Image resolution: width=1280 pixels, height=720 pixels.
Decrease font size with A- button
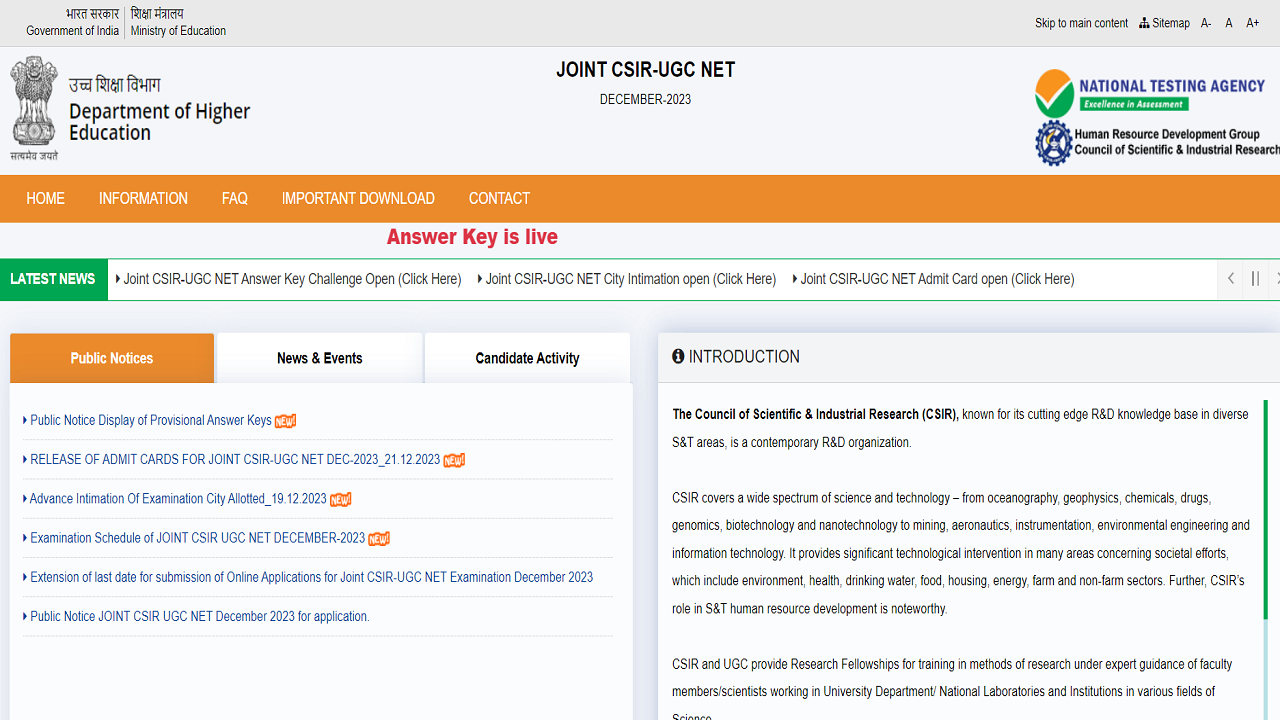point(1206,23)
